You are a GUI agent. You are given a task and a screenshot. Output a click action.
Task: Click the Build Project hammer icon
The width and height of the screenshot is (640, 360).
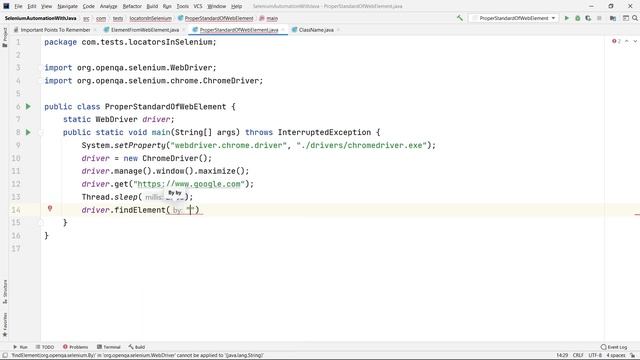(460, 18)
